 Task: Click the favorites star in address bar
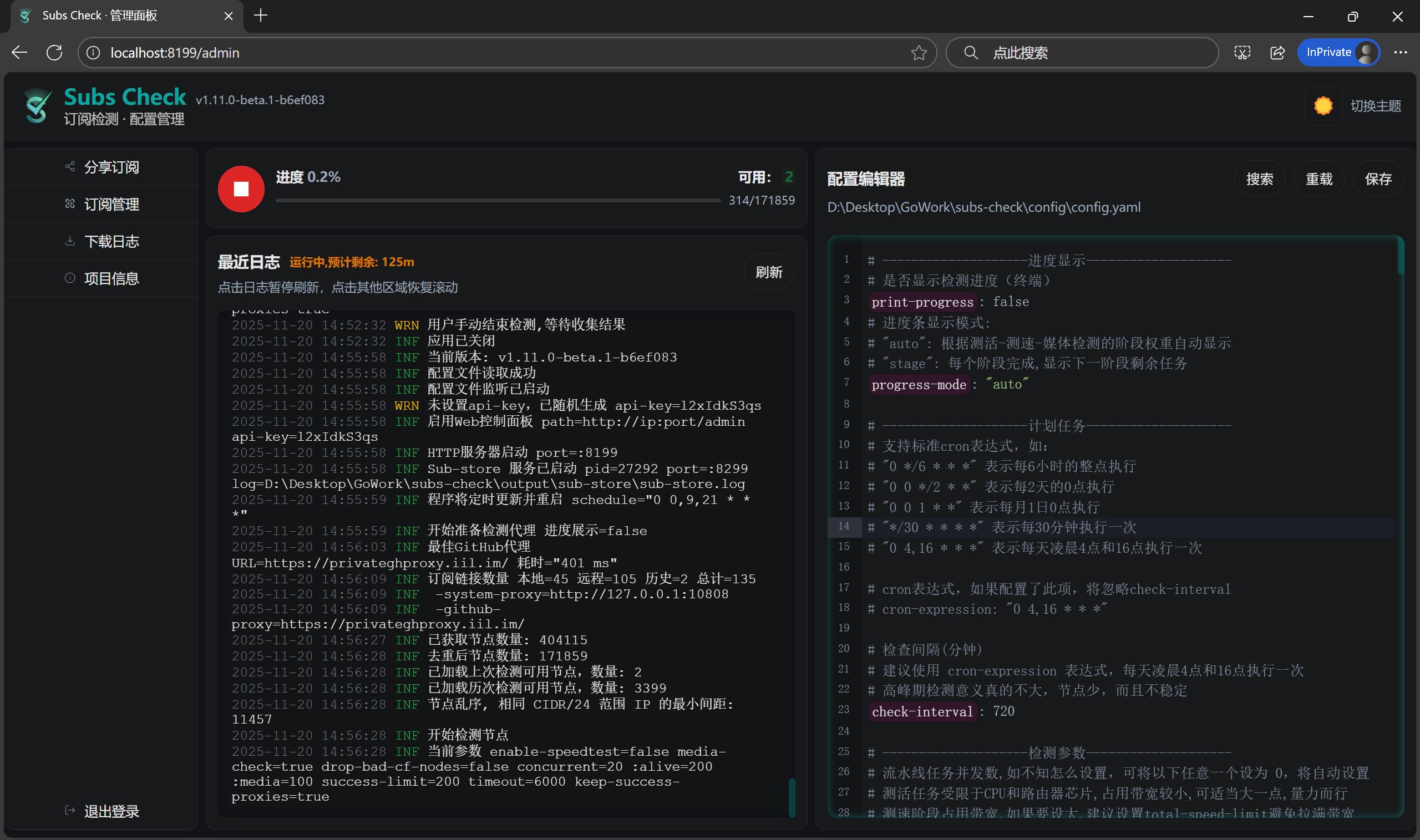(x=919, y=53)
